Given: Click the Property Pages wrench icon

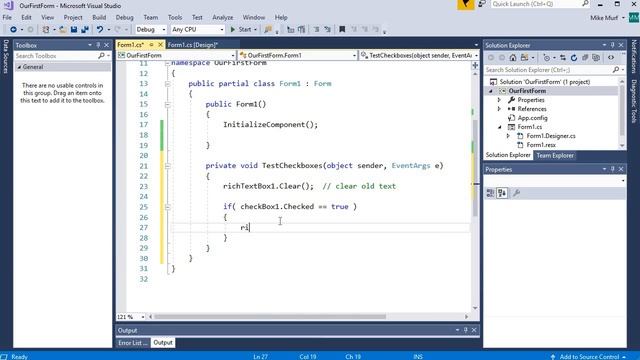Looking at the screenshot, I should 516,193.
